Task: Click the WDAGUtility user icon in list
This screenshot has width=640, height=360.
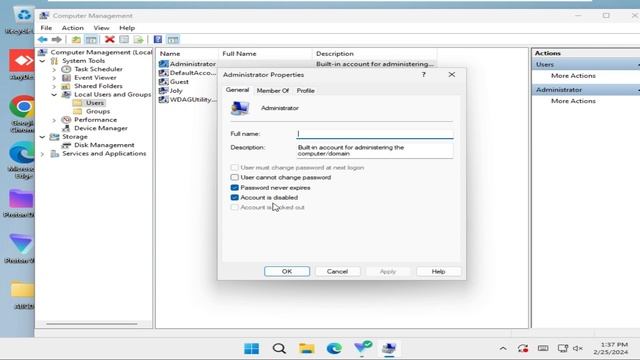Action: click(x=164, y=100)
